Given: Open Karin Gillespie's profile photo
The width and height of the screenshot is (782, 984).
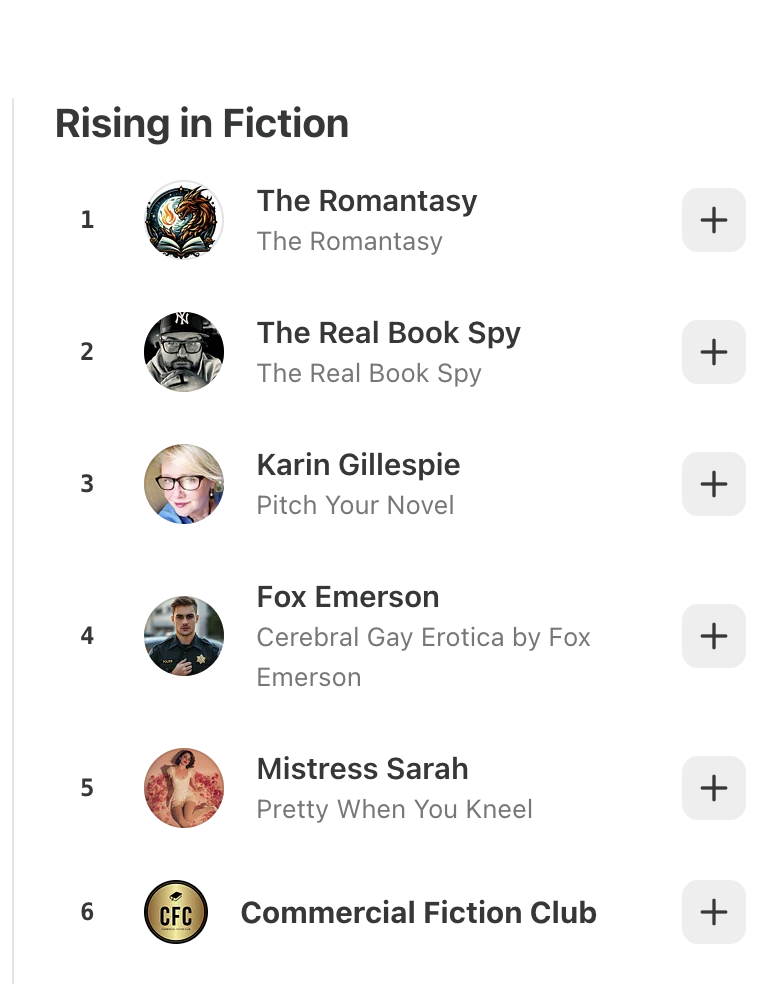Looking at the screenshot, I should pos(184,484).
